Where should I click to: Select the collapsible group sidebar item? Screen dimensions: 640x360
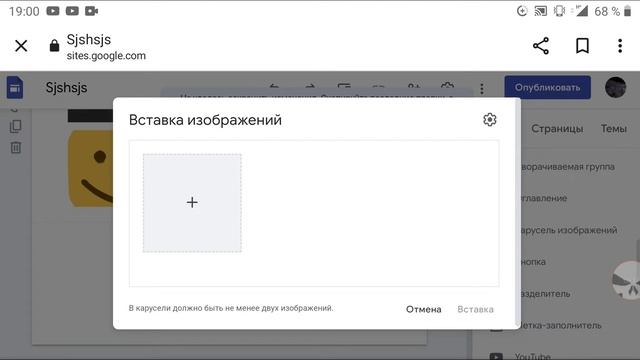click(x=567, y=167)
